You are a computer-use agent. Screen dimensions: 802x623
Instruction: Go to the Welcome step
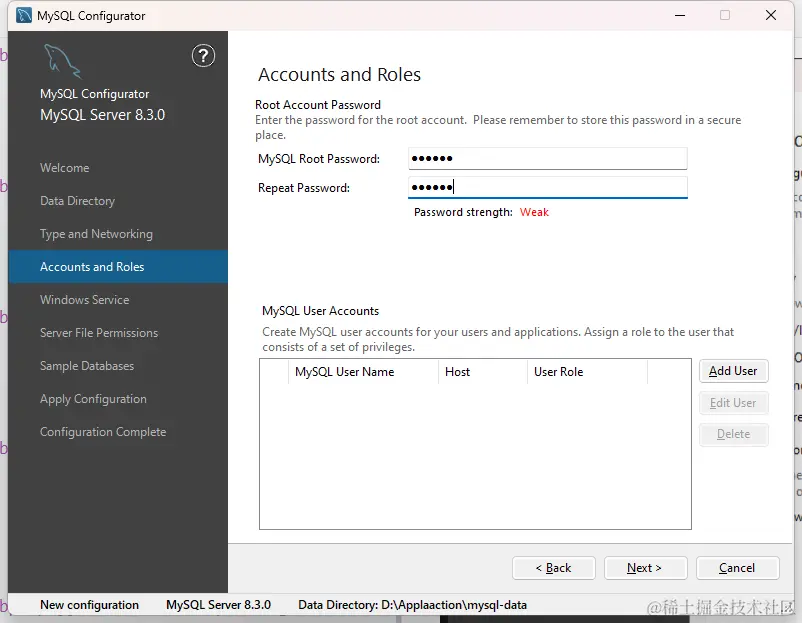tap(64, 168)
